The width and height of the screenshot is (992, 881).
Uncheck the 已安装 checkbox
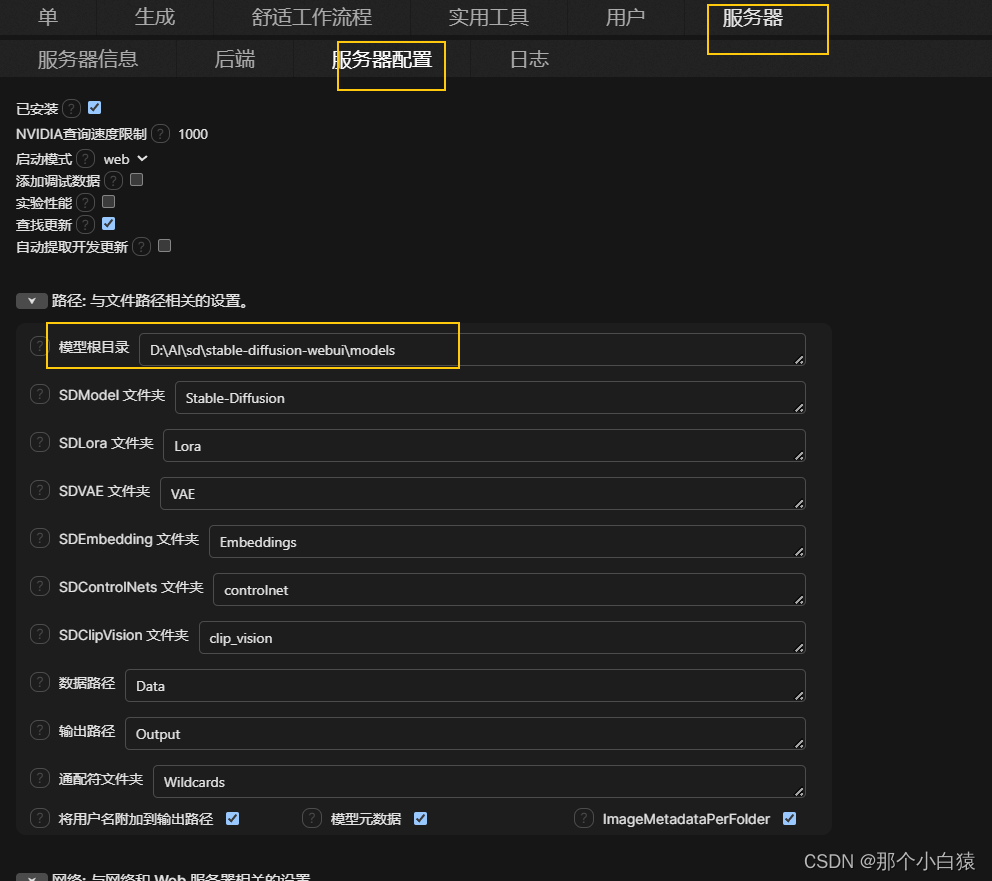95,108
